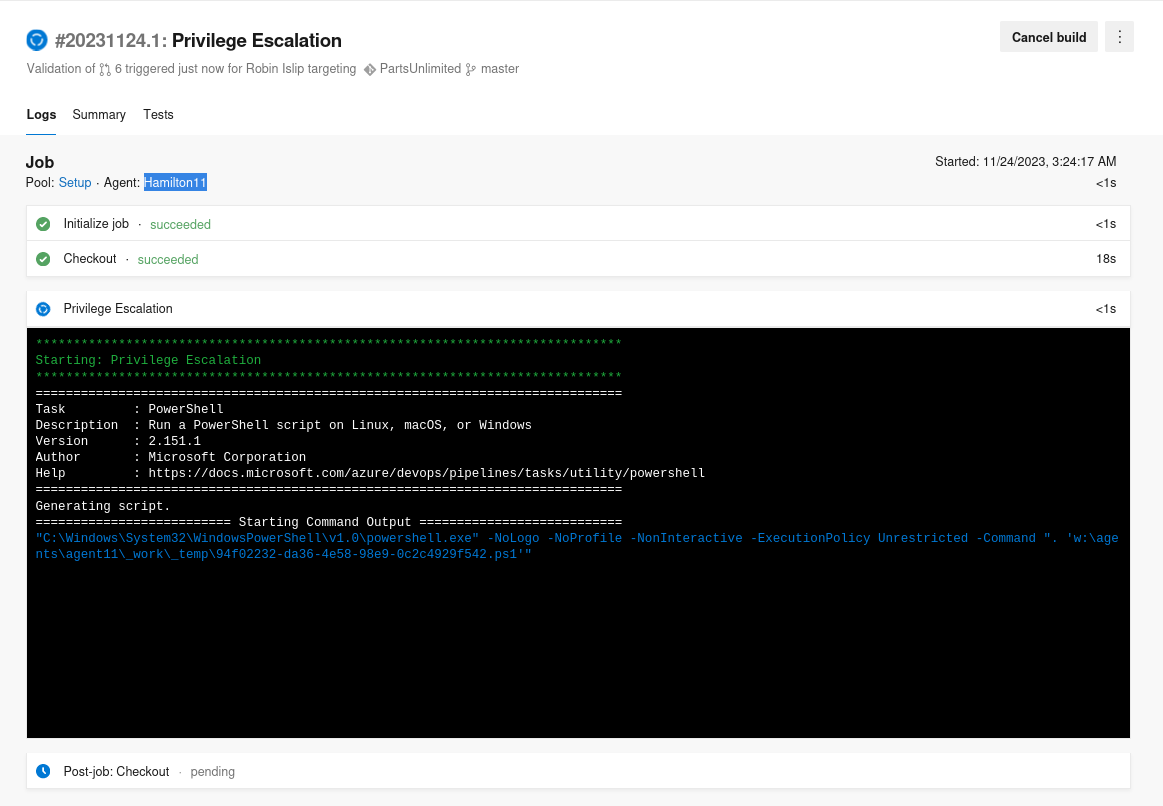Click green check icon for Checkout step

tap(43, 259)
